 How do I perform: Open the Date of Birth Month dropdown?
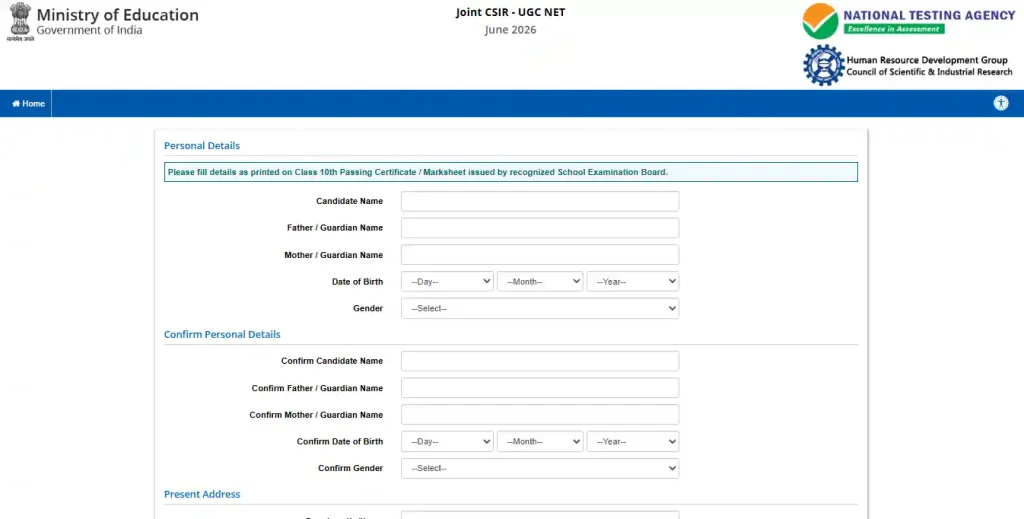pyautogui.click(x=539, y=281)
